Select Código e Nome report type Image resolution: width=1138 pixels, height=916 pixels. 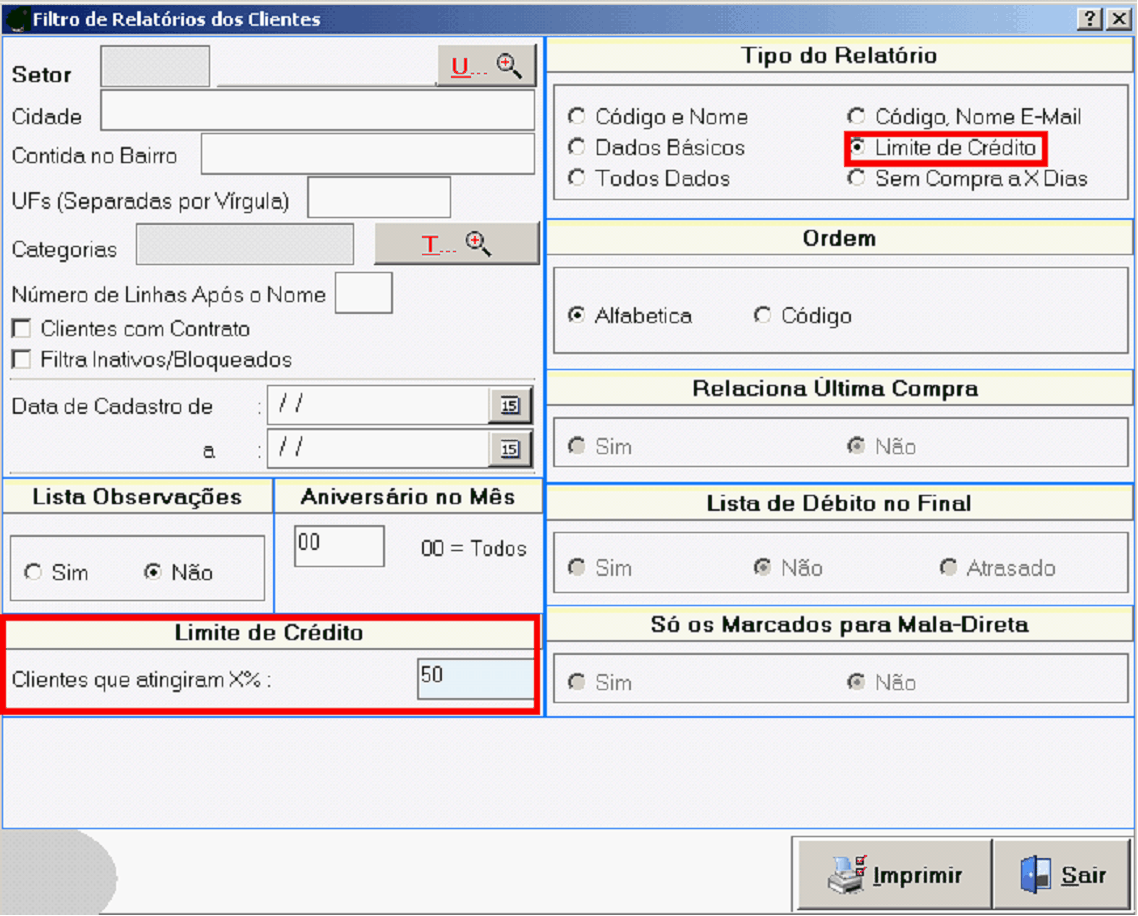pyautogui.click(x=577, y=117)
